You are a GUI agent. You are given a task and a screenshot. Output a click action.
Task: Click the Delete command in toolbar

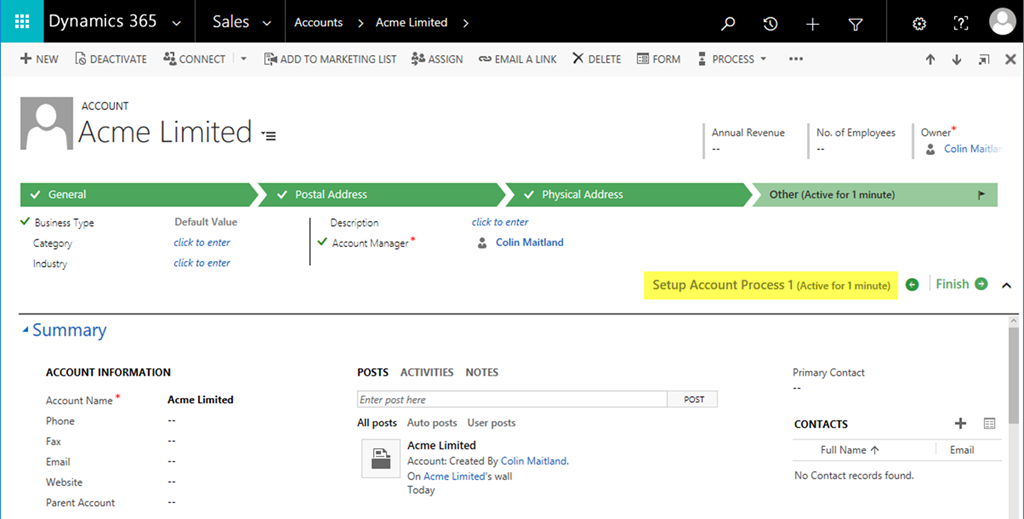point(597,59)
